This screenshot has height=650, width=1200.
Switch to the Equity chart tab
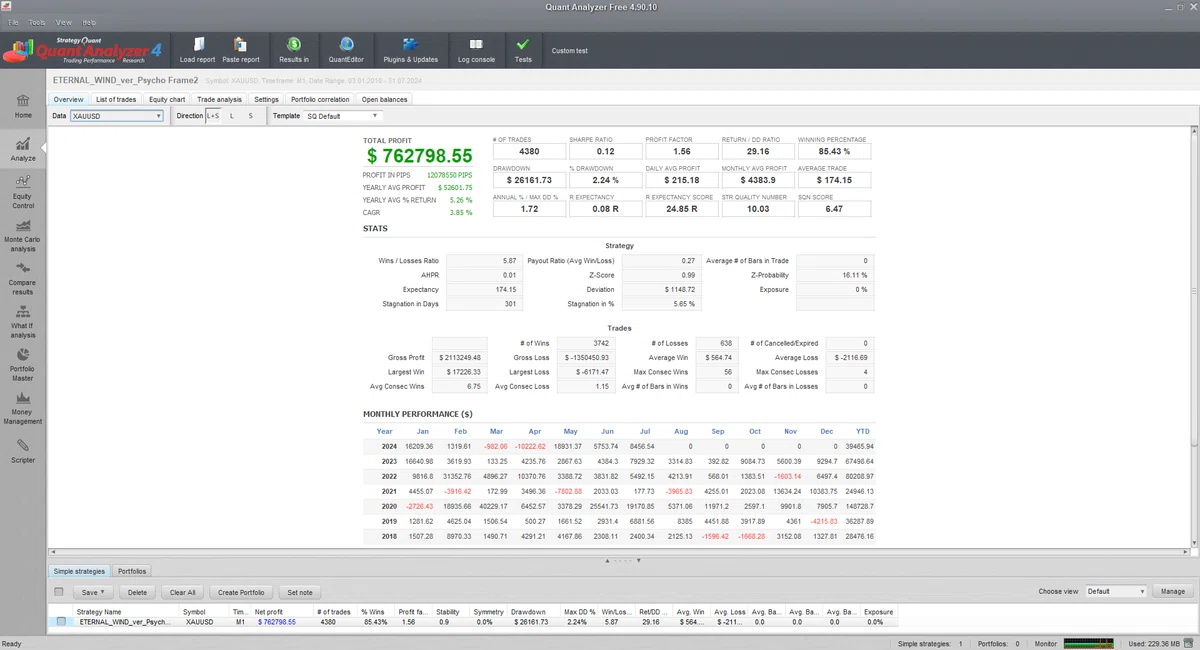click(167, 99)
